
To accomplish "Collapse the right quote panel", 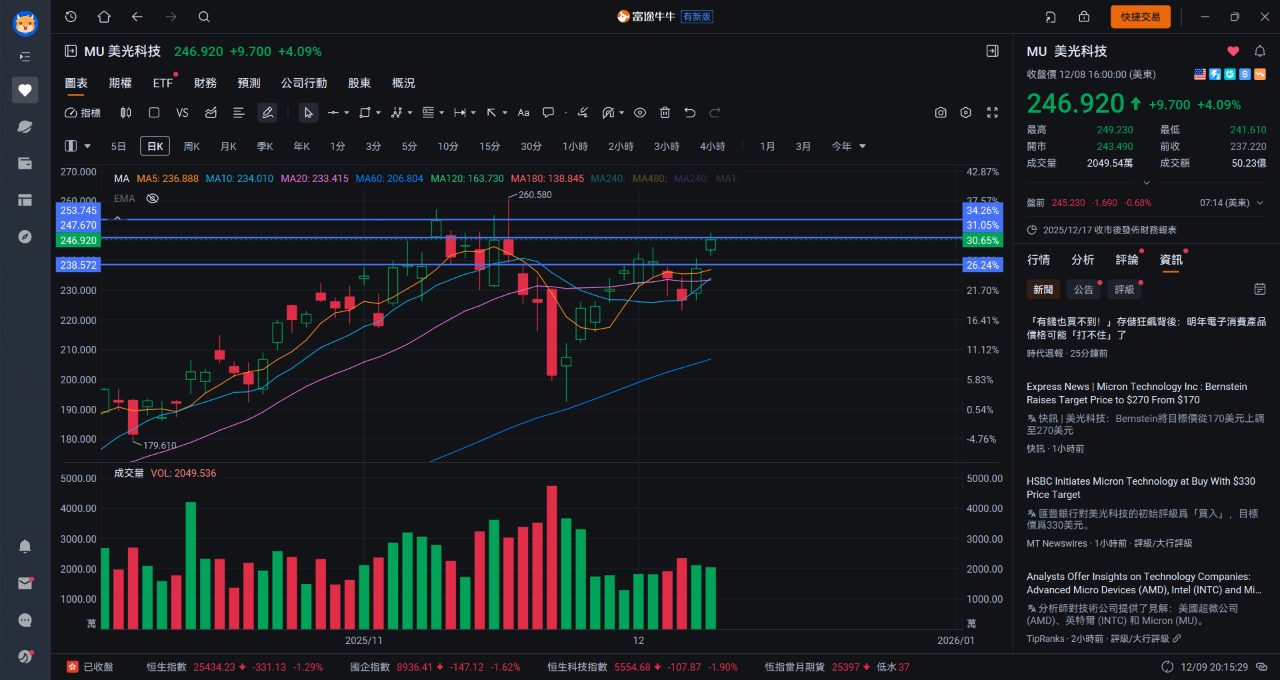I will (x=992, y=51).
